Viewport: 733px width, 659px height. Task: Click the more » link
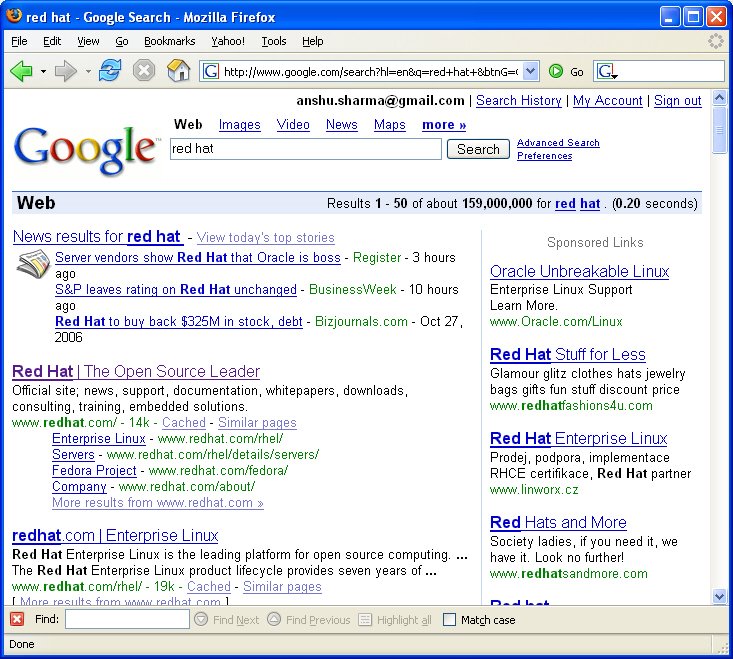(x=444, y=125)
